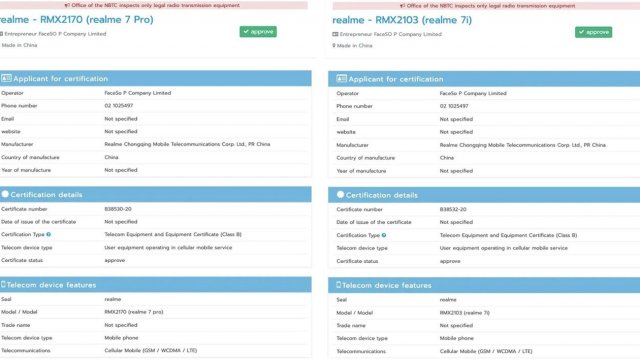Image resolution: width=640 pixels, height=360 pixels.
Task: Click the Manufacturer value in realme 7i panel
Action: (523, 145)
